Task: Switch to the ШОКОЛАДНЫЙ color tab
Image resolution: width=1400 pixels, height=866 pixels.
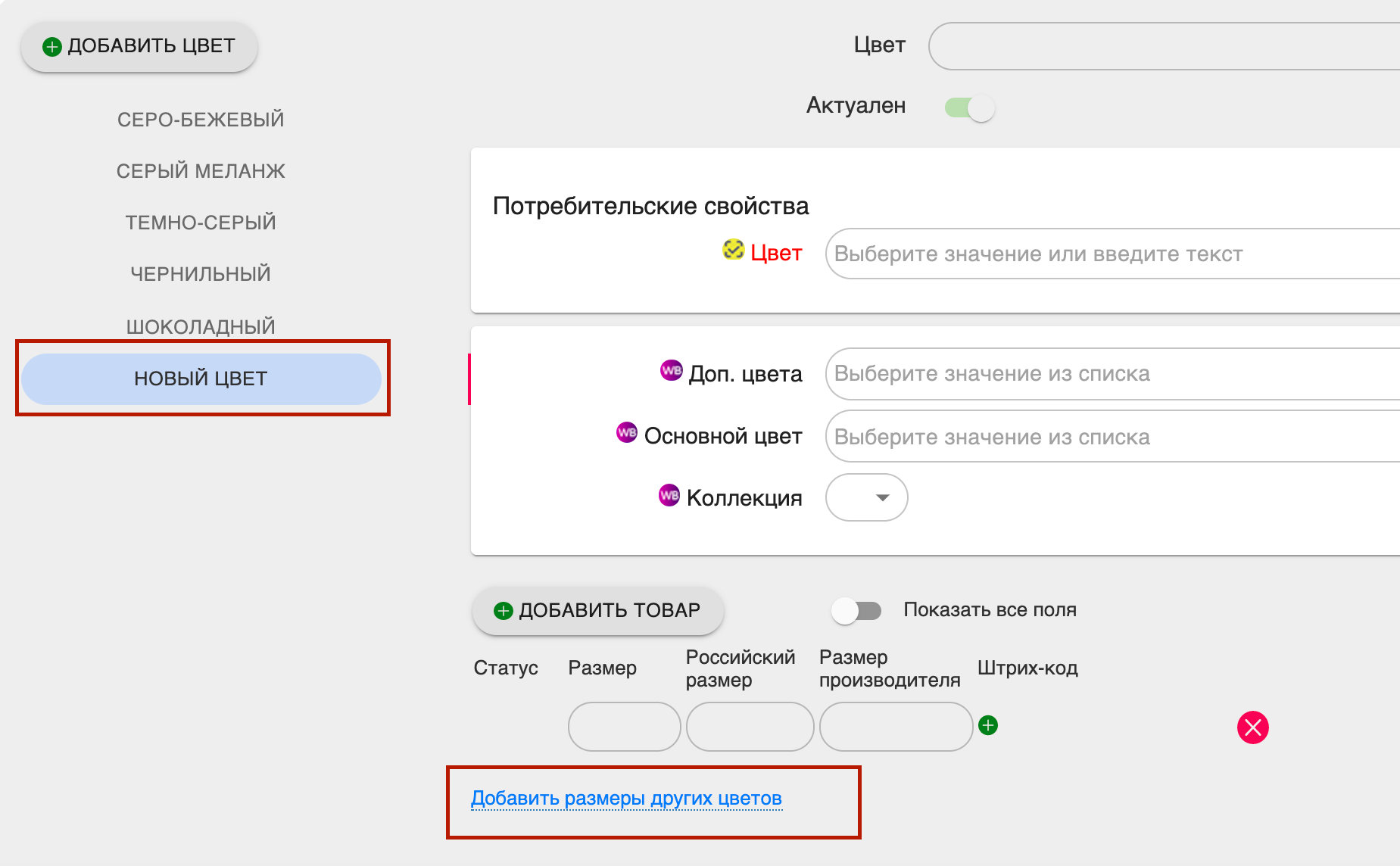Action: pos(201,327)
